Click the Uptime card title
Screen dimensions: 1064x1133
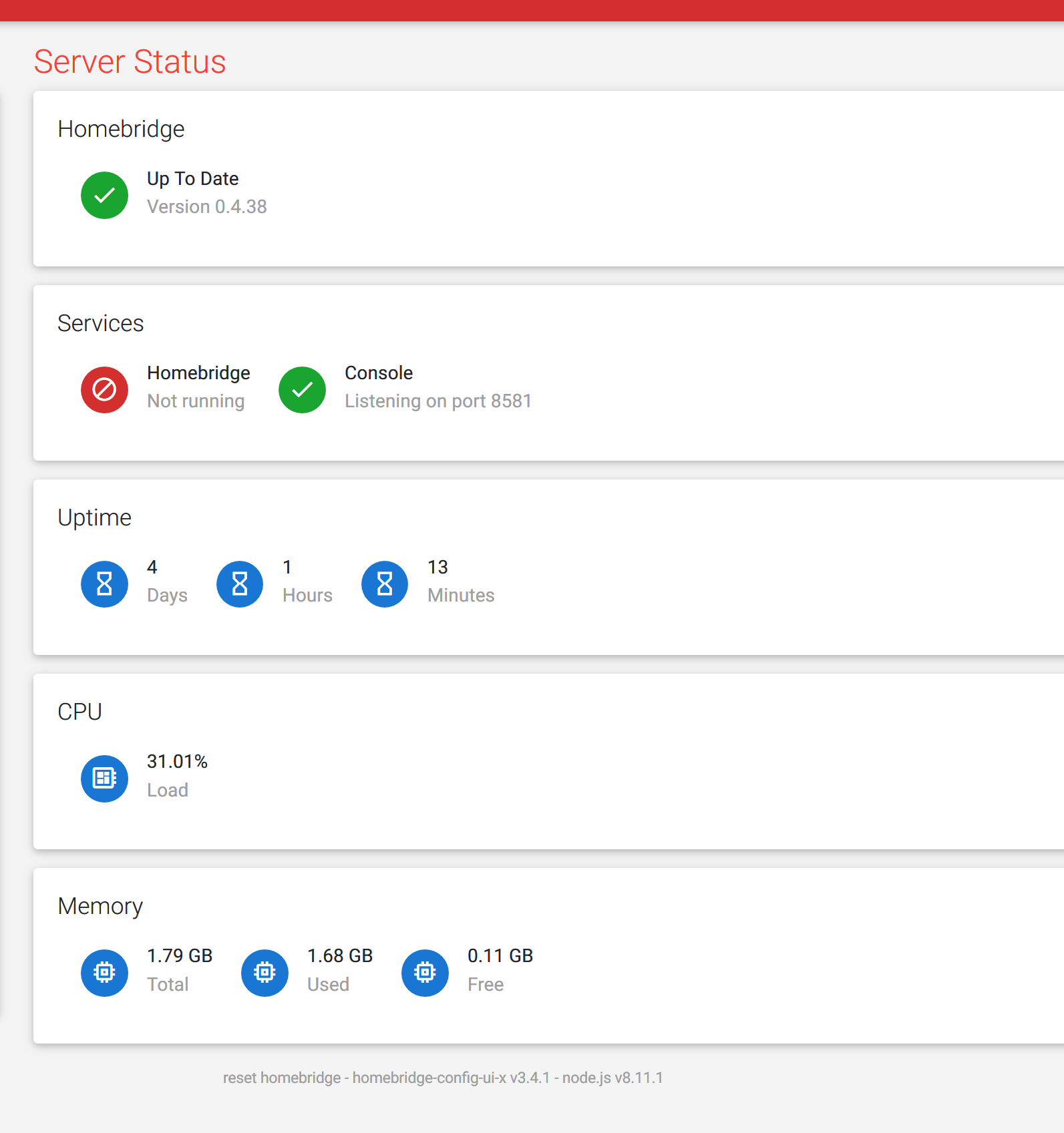pyautogui.click(x=95, y=517)
